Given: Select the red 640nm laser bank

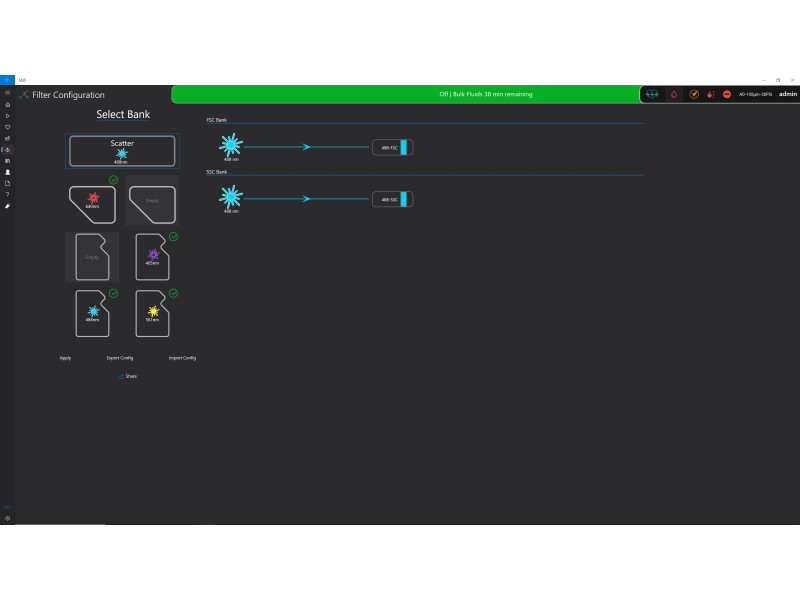Looking at the screenshot, I should pos(92,203).
